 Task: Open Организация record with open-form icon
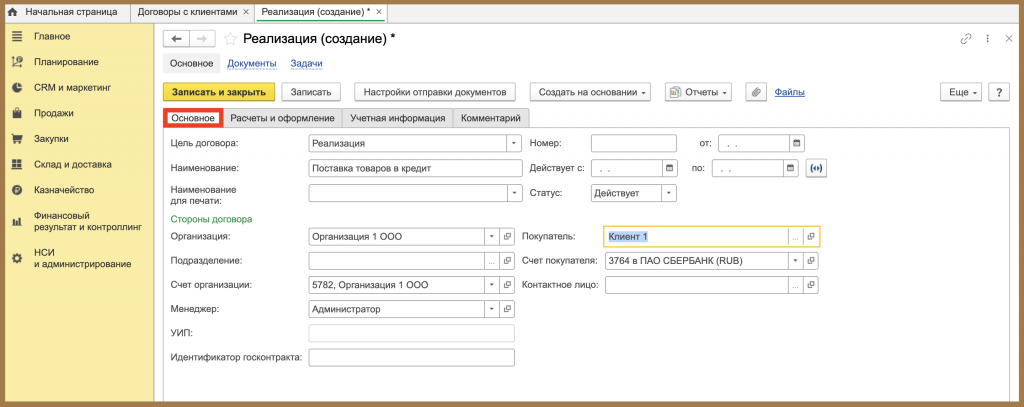click(x=507, y=236)
